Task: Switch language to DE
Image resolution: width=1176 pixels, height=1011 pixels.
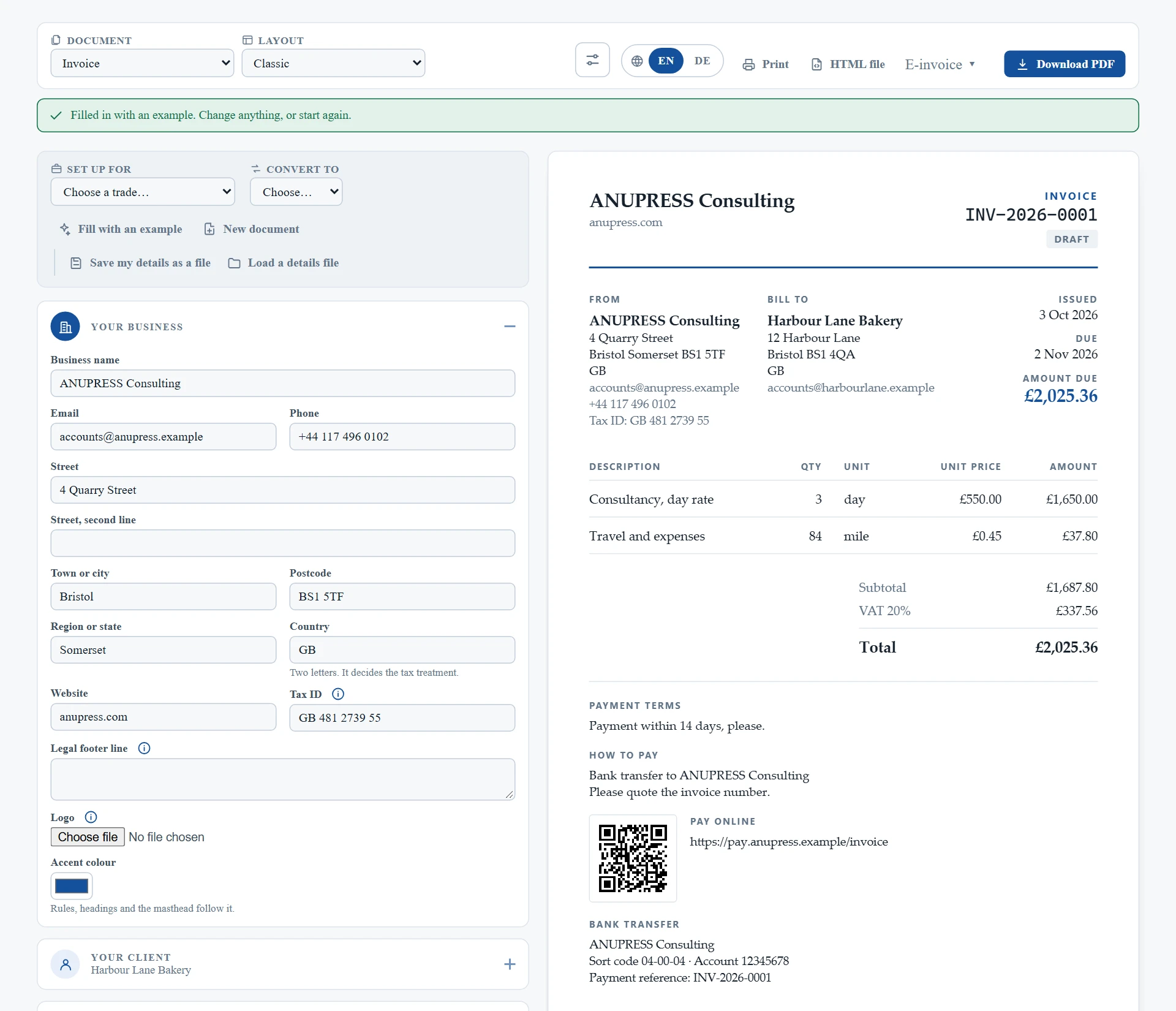Action: [702, 61]
